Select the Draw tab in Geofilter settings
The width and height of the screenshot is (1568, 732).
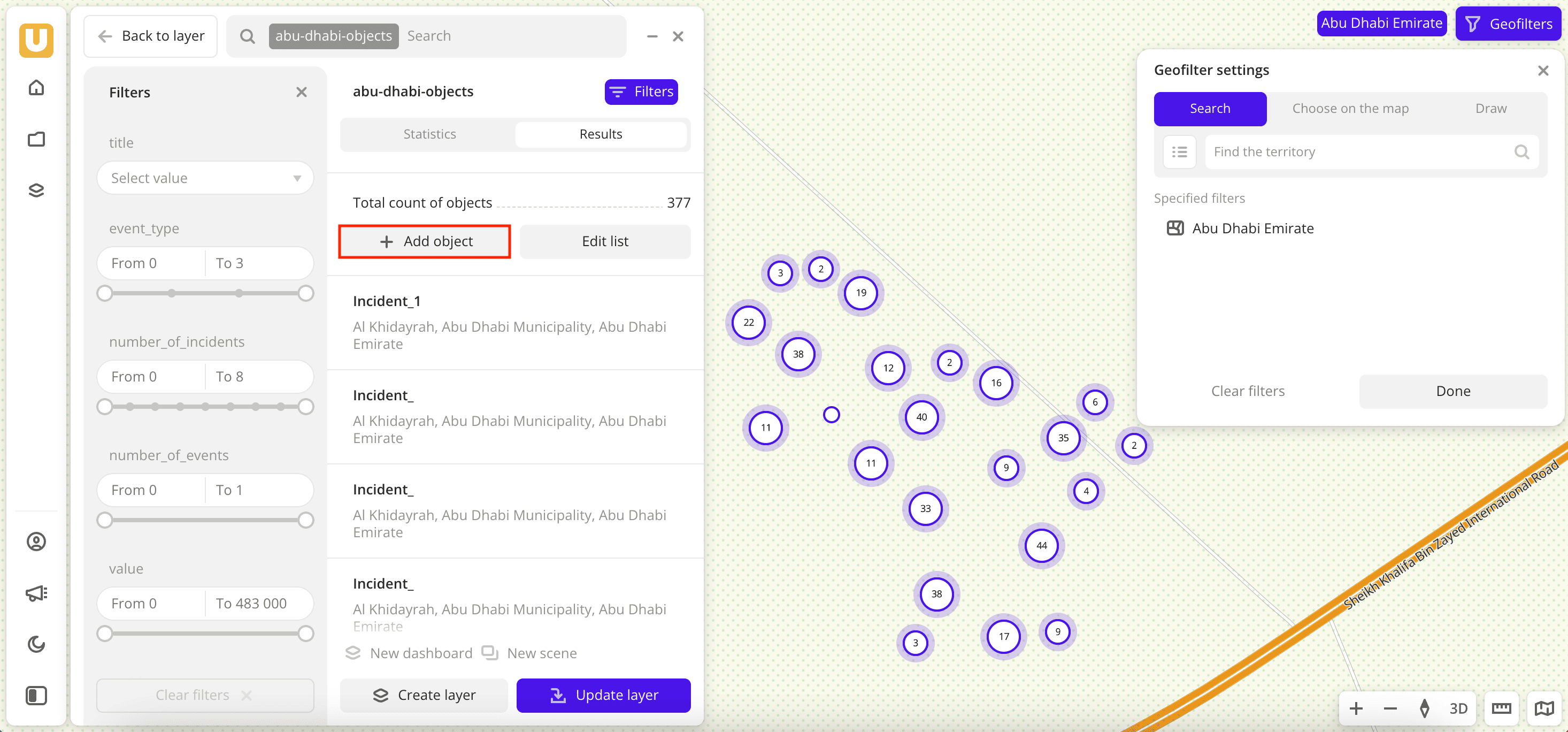point(1490,109)
